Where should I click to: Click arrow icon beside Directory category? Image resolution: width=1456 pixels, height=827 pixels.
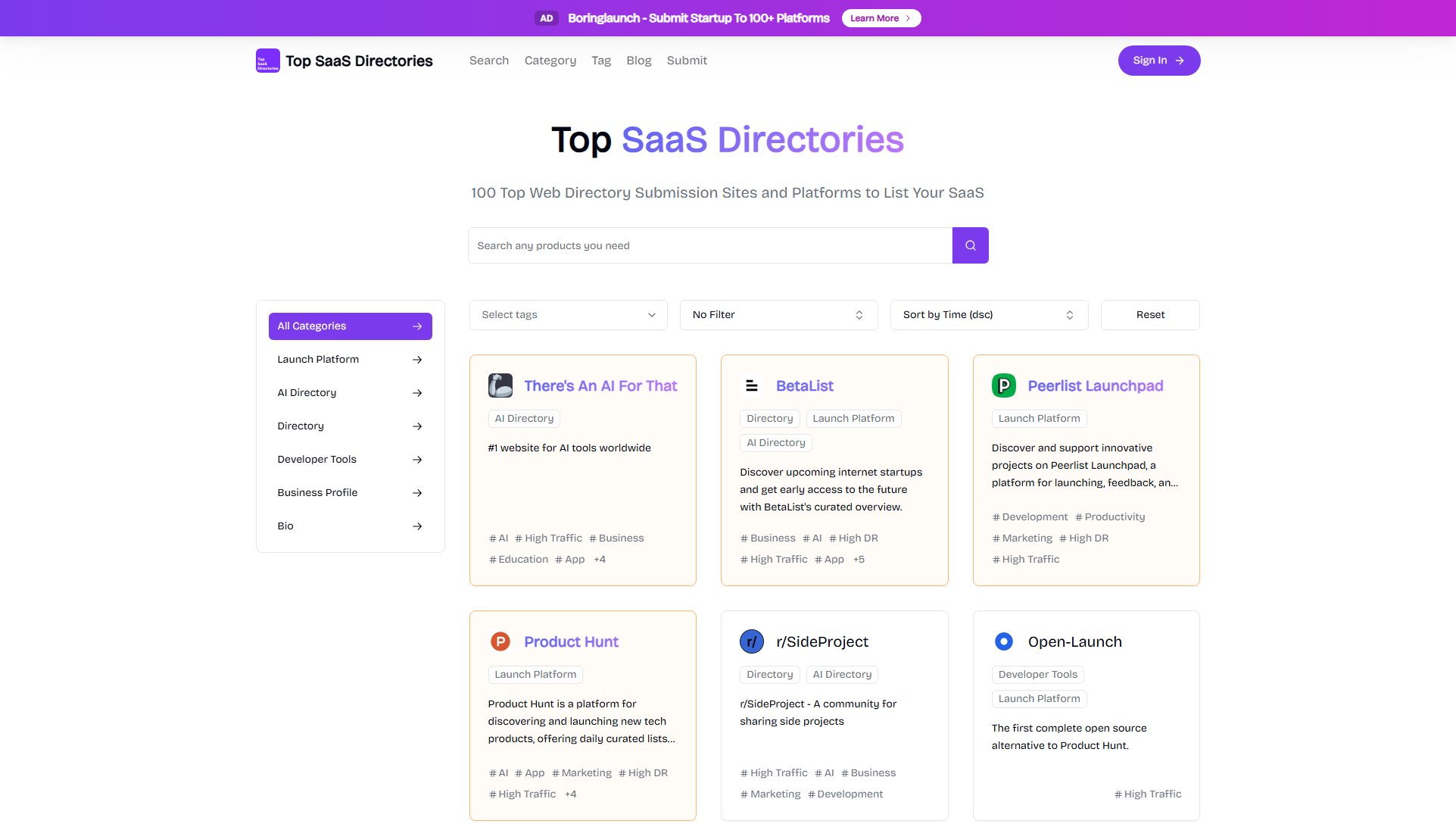pos(417,426)
